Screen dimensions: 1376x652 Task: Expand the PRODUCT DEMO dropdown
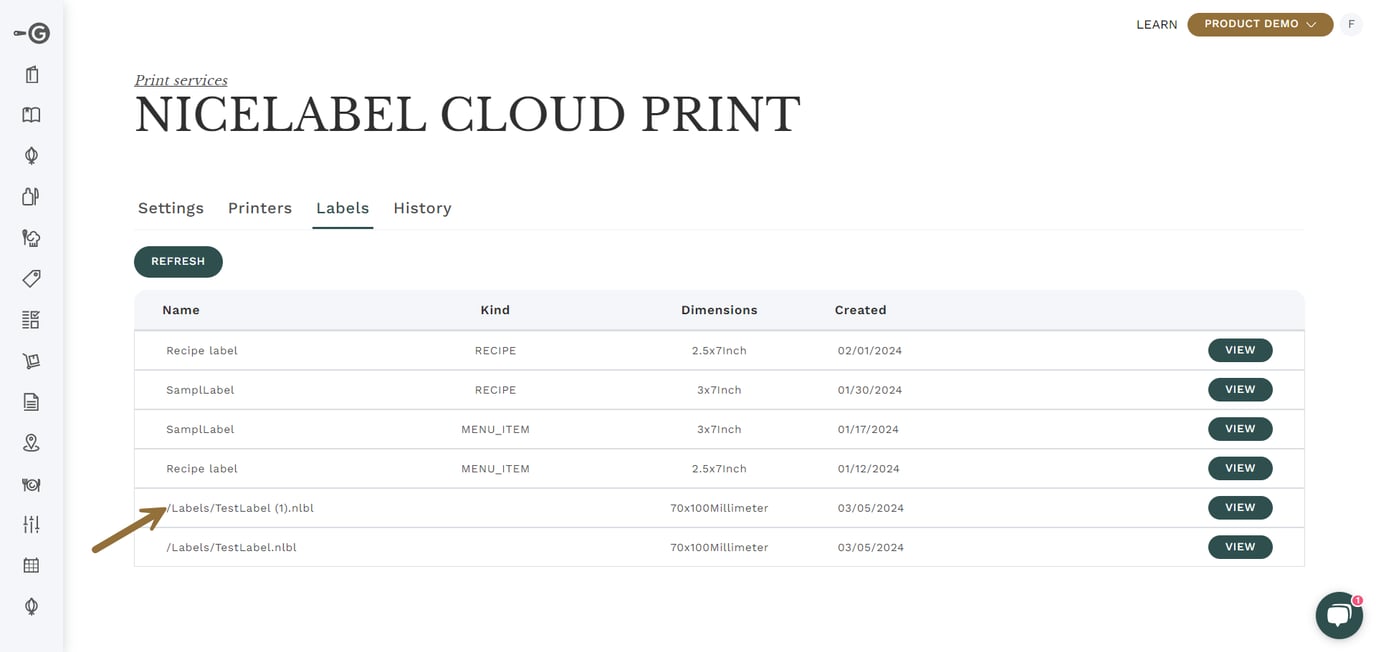pyautogui.click(x=1259, y=24)
